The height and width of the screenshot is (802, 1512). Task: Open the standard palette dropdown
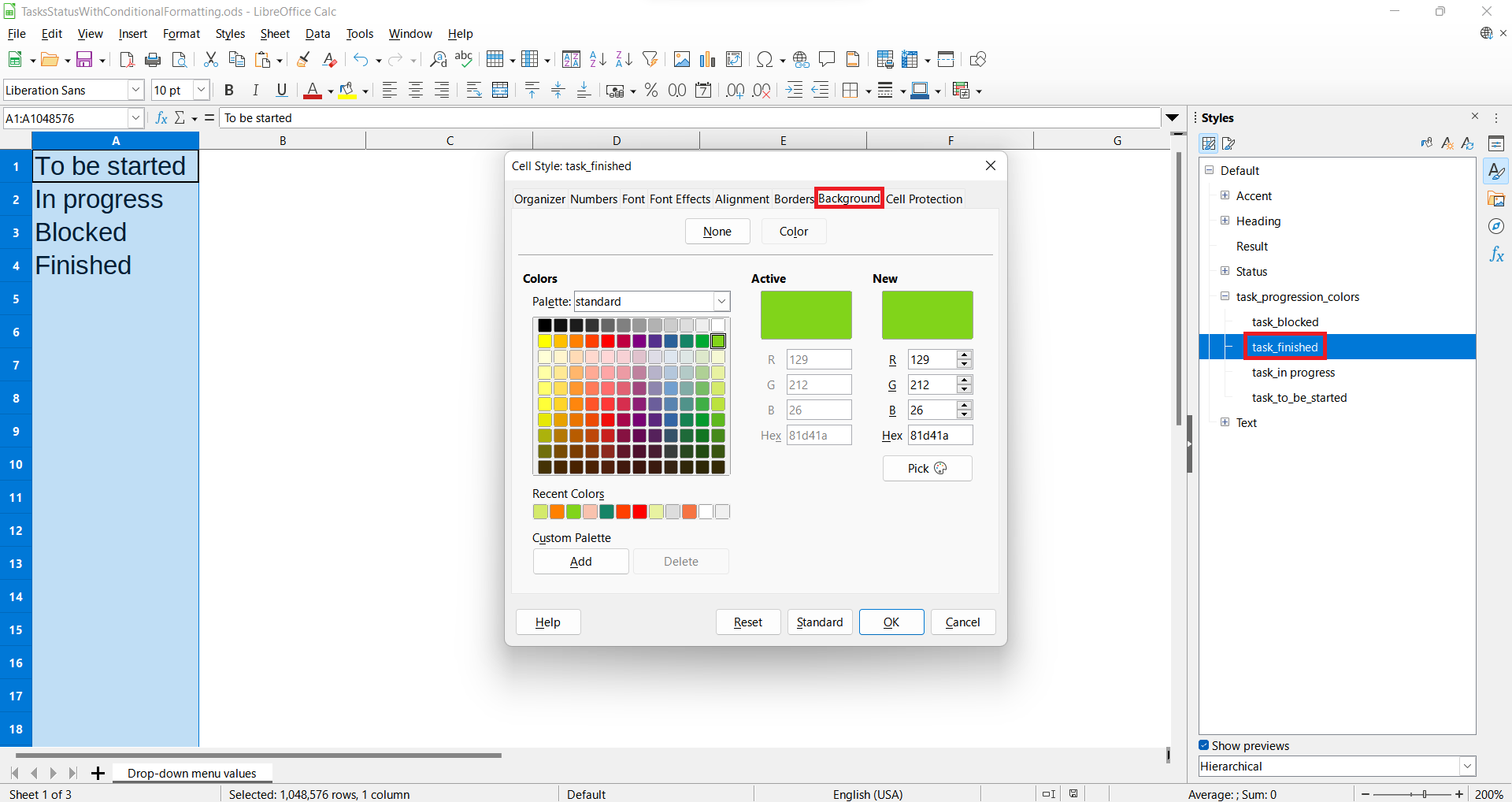(x=721, y=301)
